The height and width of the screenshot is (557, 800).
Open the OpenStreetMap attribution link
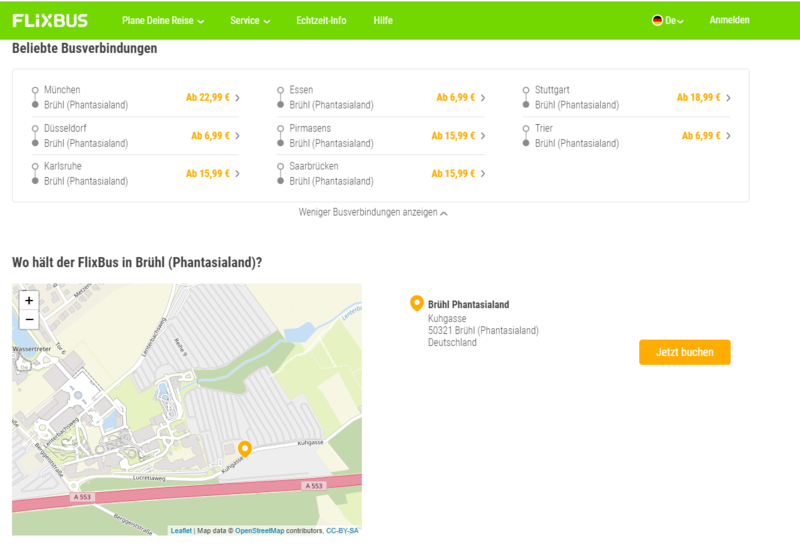point(260,531)
